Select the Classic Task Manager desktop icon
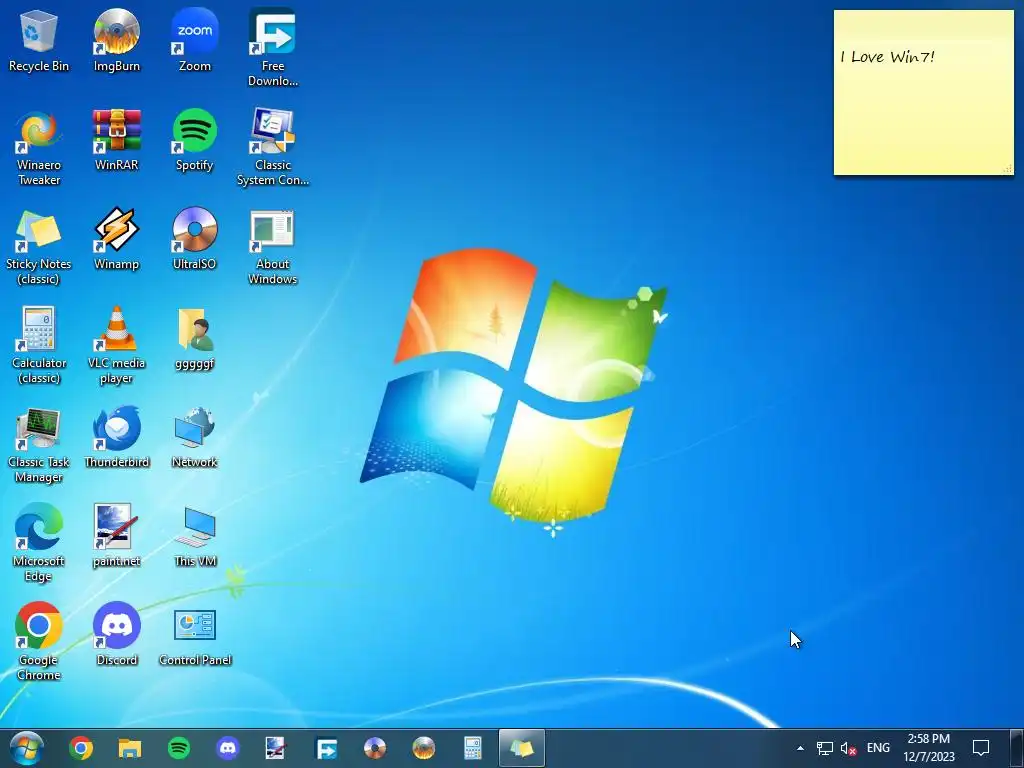This screenshot has height=768, width=1024. 39,445
